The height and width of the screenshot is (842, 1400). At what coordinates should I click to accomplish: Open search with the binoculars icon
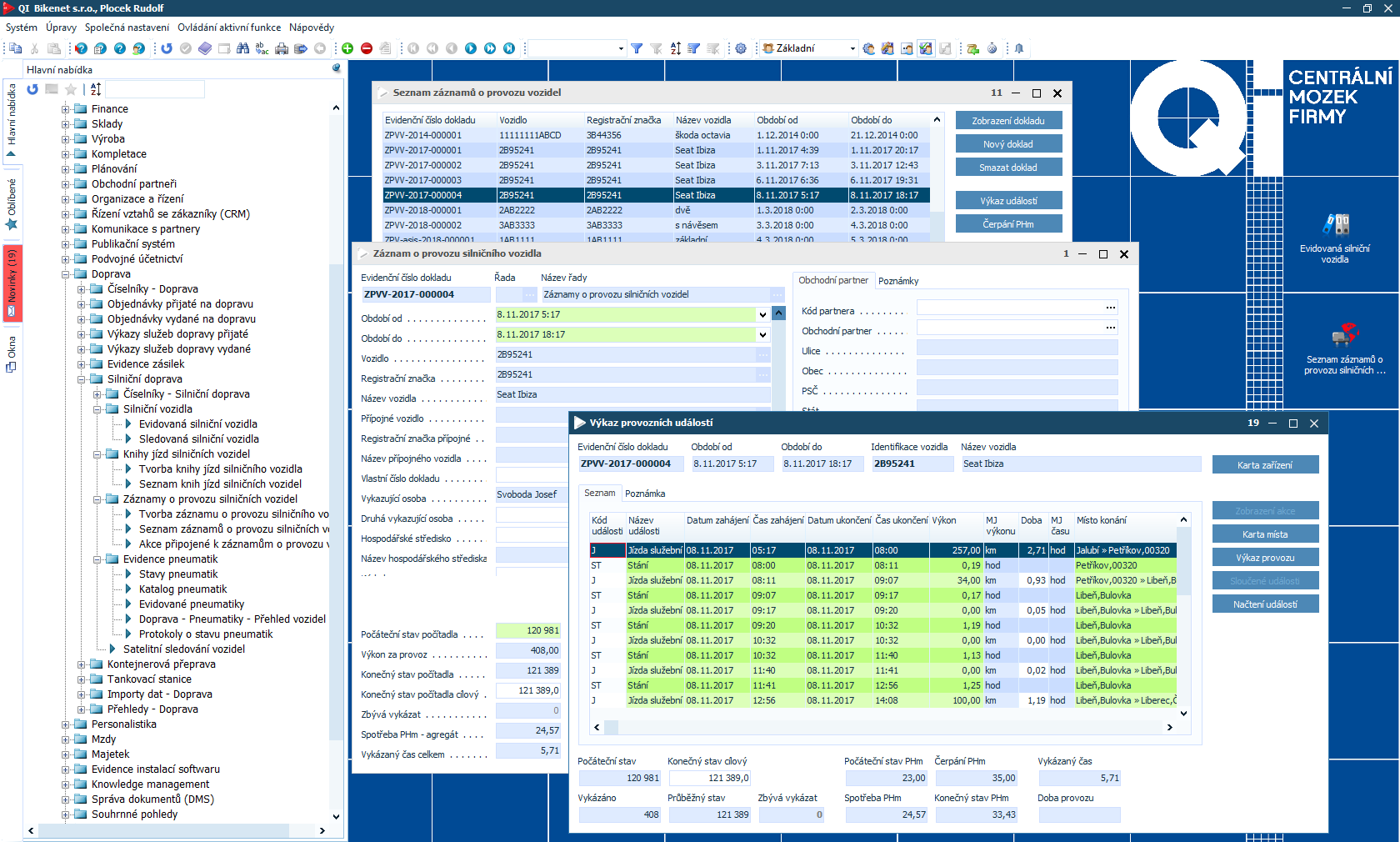[242, 48]
